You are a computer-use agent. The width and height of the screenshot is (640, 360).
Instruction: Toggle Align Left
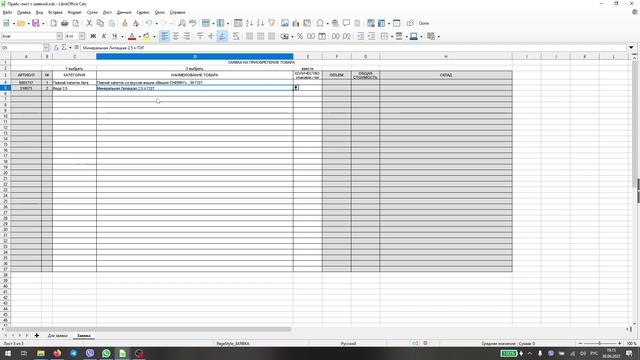click(164, 36)
